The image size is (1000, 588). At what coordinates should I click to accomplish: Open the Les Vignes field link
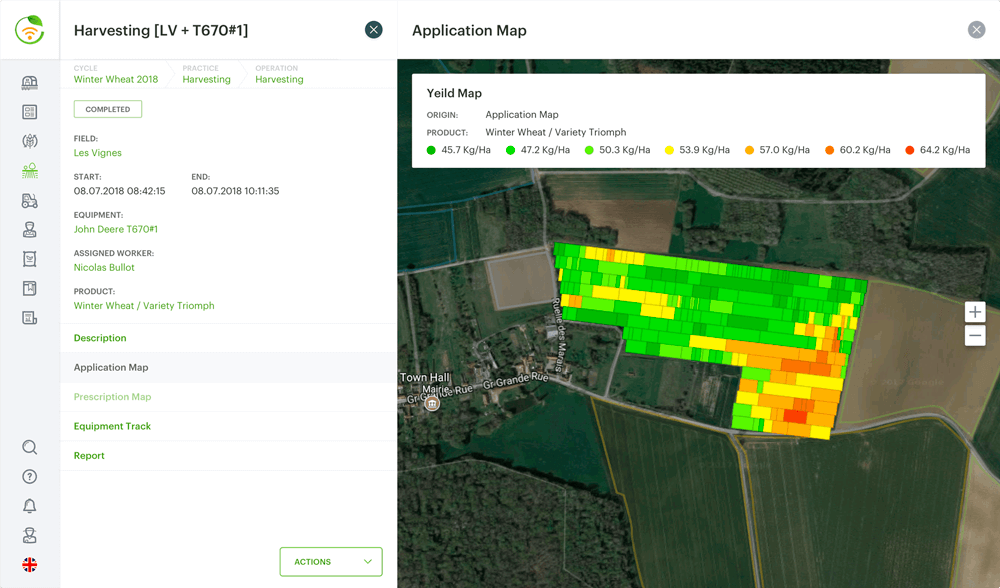tap(98, 153)
